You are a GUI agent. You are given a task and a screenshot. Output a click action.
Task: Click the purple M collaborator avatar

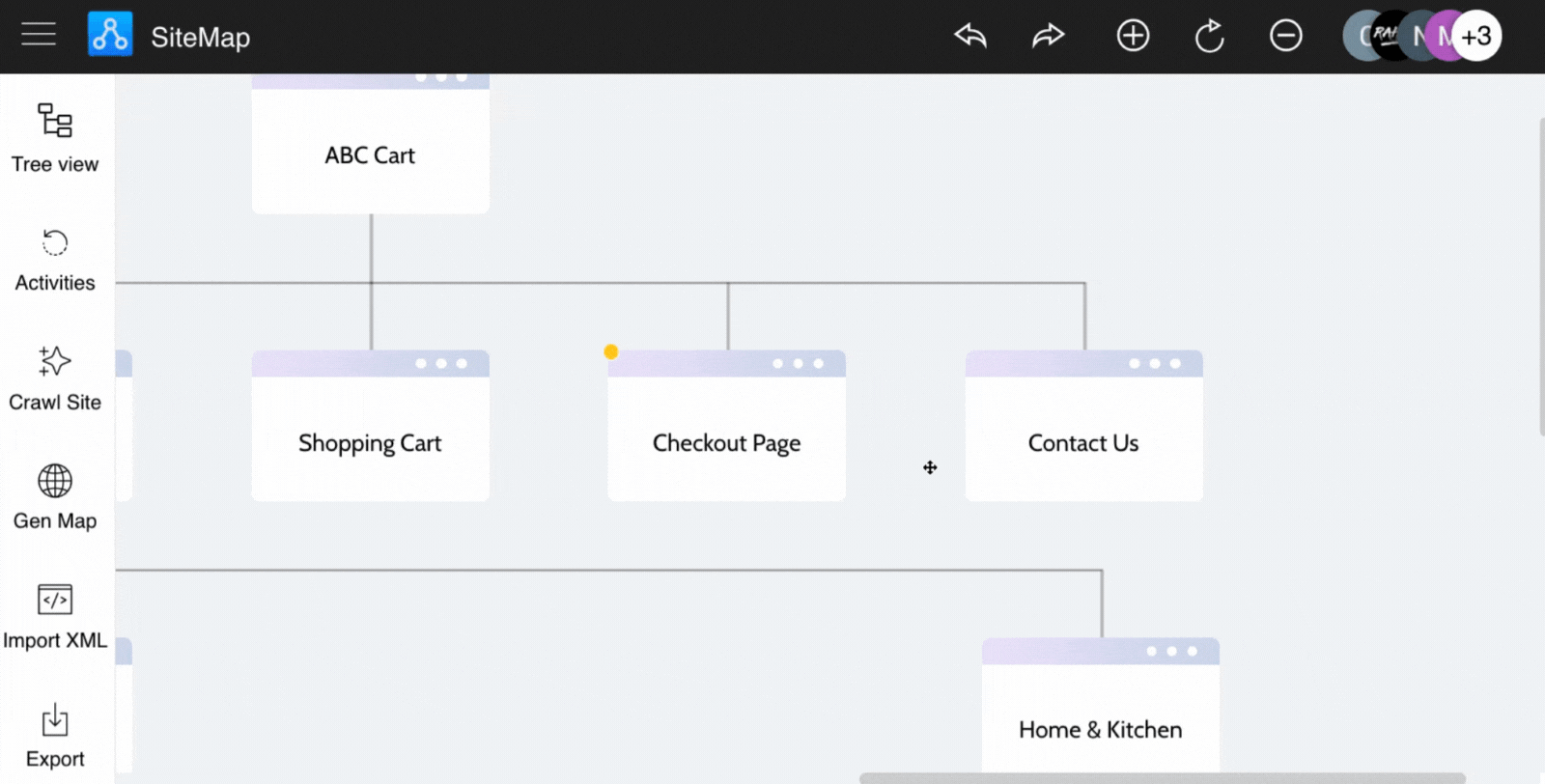point(1441,37)
